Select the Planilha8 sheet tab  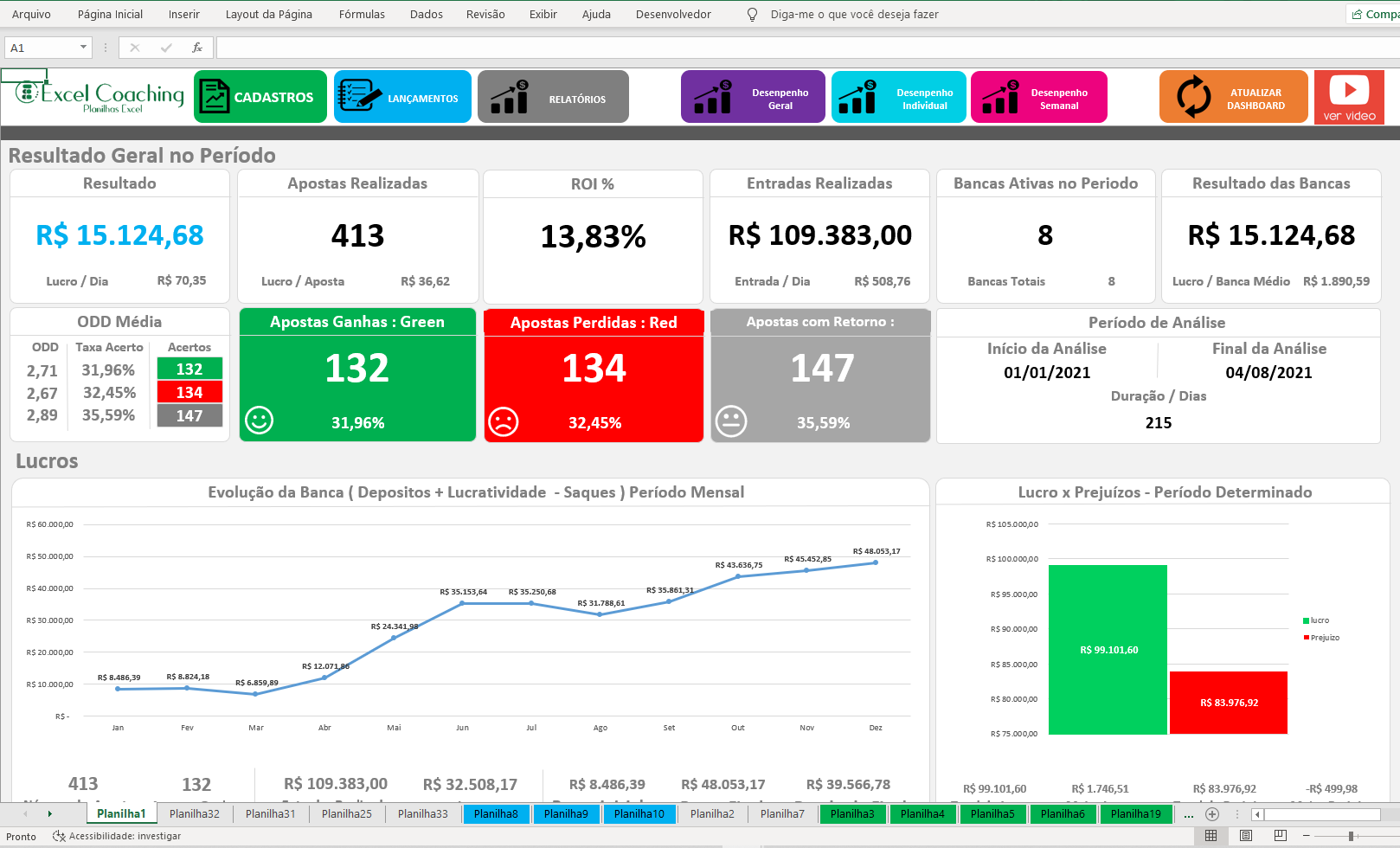tap(496, 814)
